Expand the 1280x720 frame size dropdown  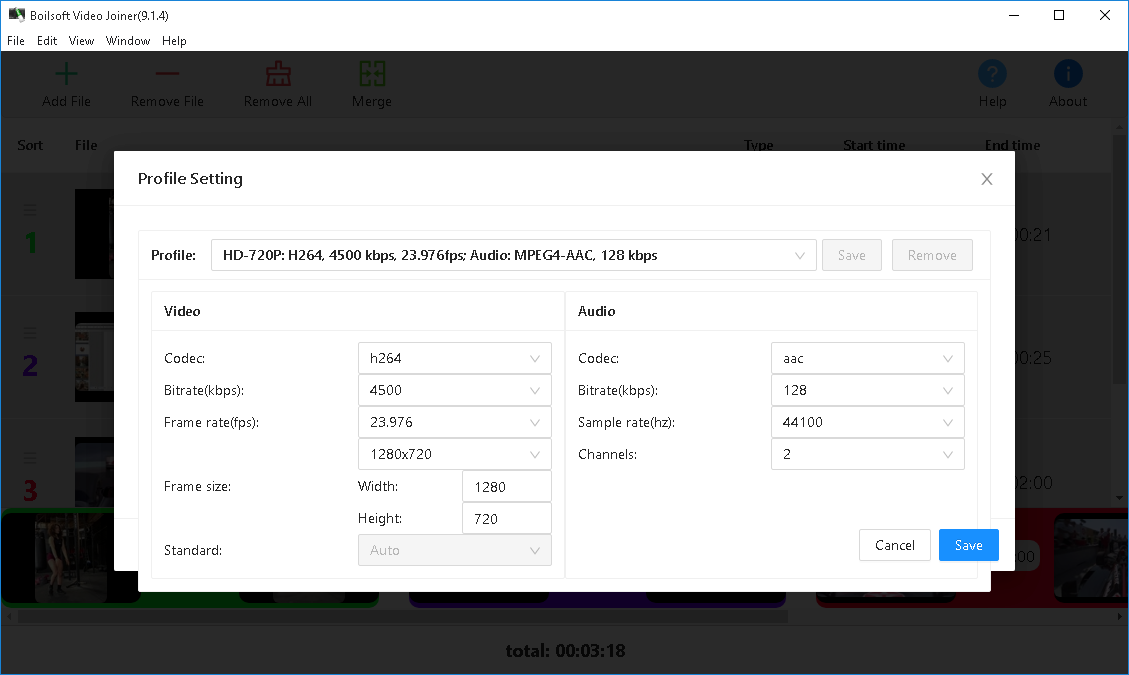coord(454,454)
